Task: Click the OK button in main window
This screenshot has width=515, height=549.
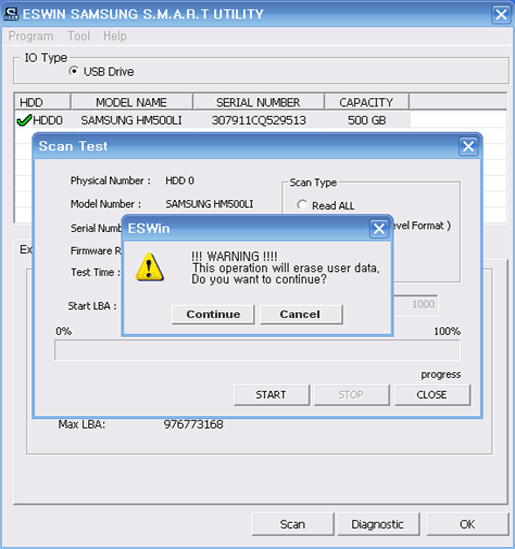Action: pyautogui.click(x=467, y=524)
